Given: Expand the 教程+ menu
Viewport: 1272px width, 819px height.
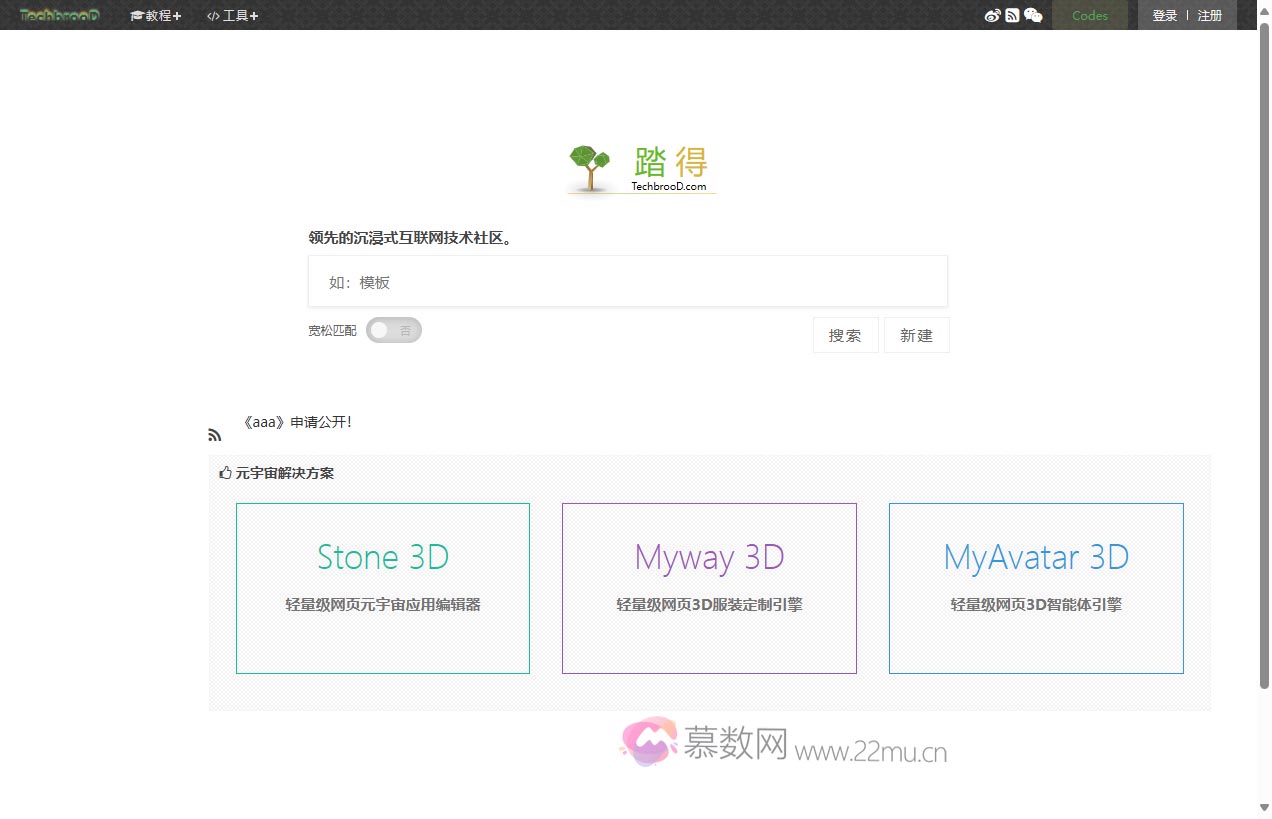Looking at the screenshot, I should tap(156, 15).
